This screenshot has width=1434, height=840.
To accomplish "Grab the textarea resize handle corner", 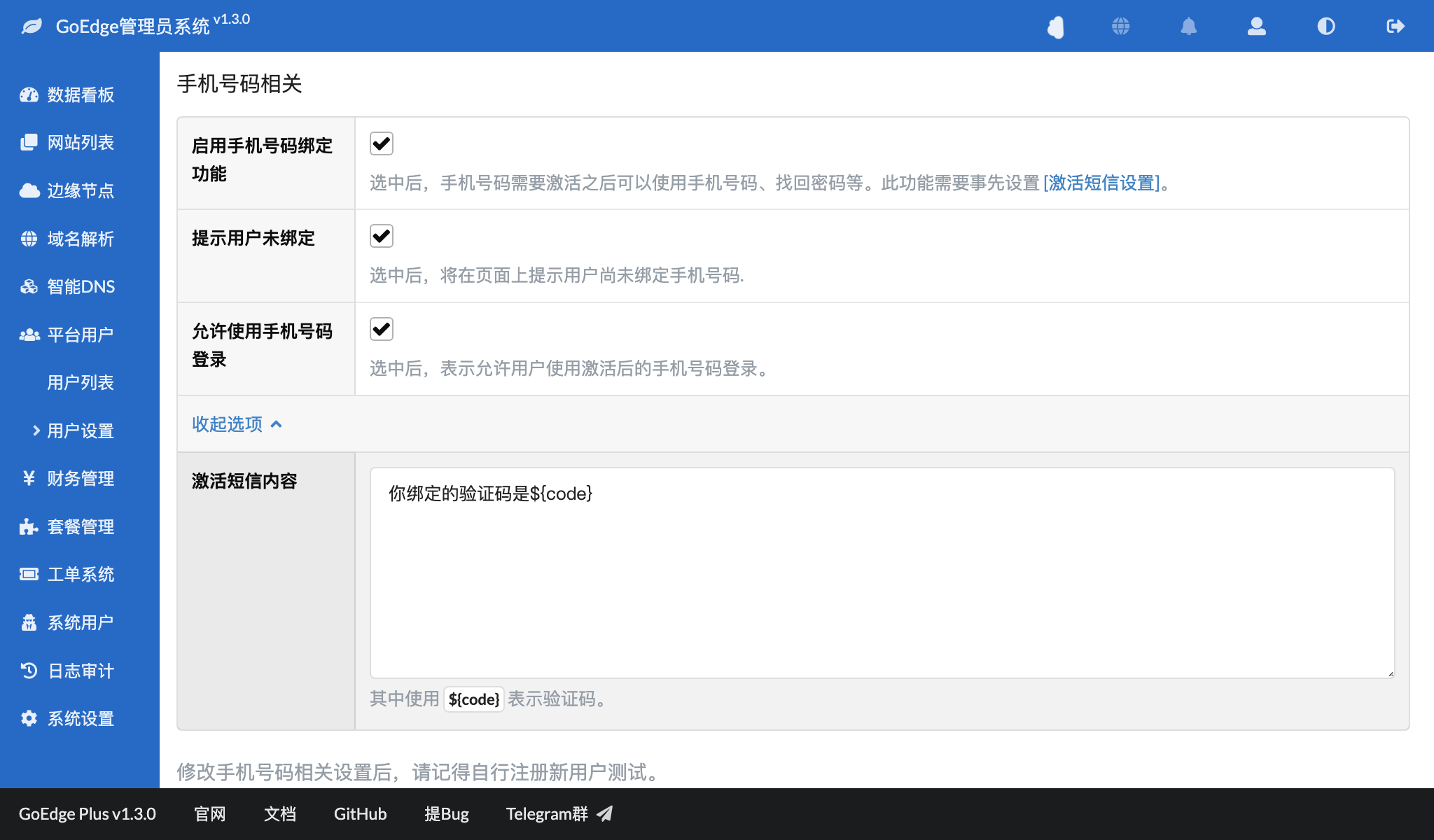I will coord(1391,673).
